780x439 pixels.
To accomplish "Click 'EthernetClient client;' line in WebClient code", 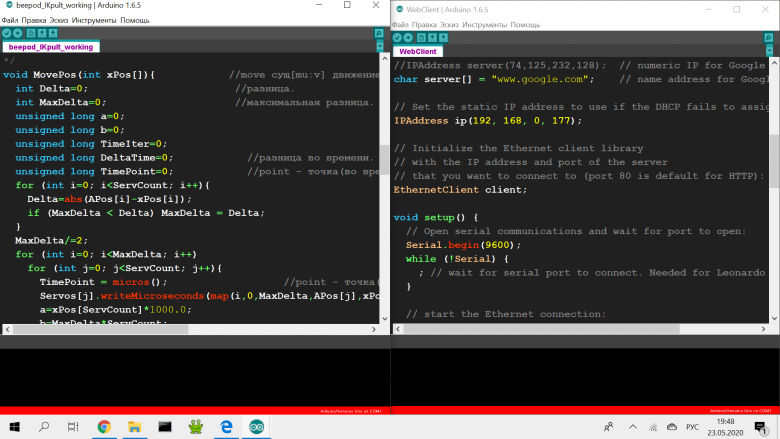I will (x=460, y=190).
